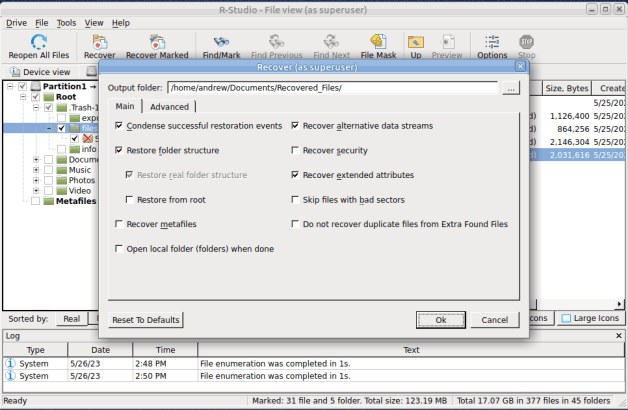Screen dimensions: 628x410
Task: Sort by Real button
Action: (72, 319)
